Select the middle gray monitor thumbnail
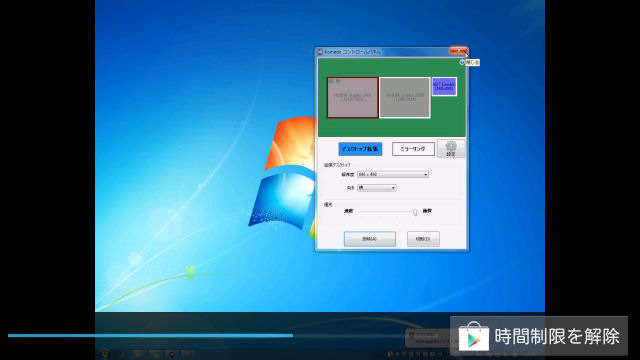Image resolution: width=640 pixels, height=360 pixels. pyautogui.click(x=404, y=98)
